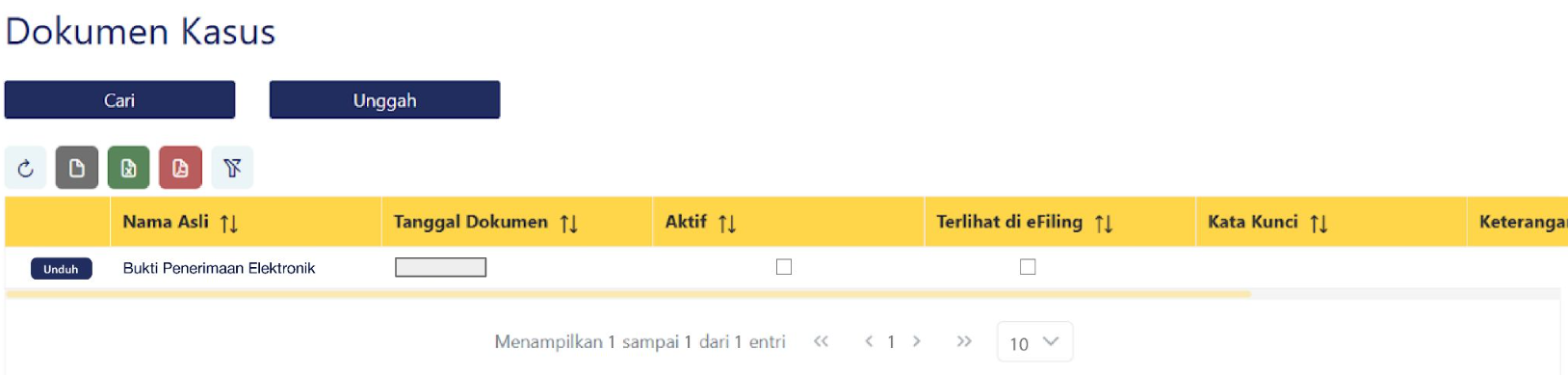Download document with the Unduh button
1568x375 pixels.
(x=61, y=269)
